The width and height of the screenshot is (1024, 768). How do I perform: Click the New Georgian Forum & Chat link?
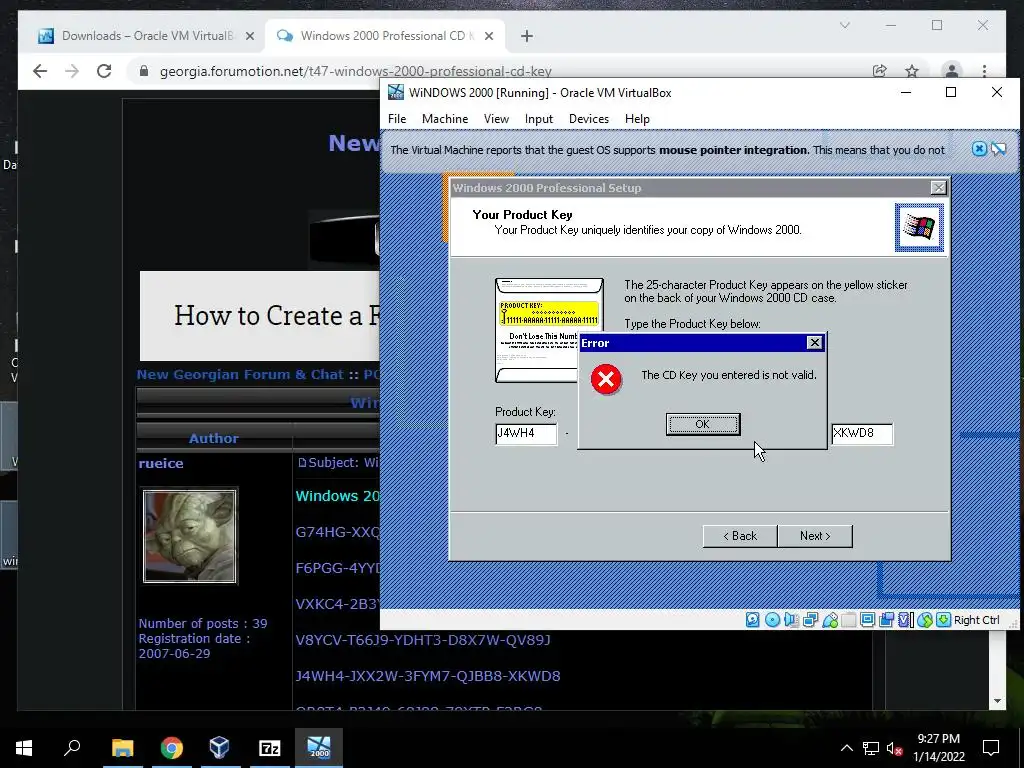click(x=240, y=374)
